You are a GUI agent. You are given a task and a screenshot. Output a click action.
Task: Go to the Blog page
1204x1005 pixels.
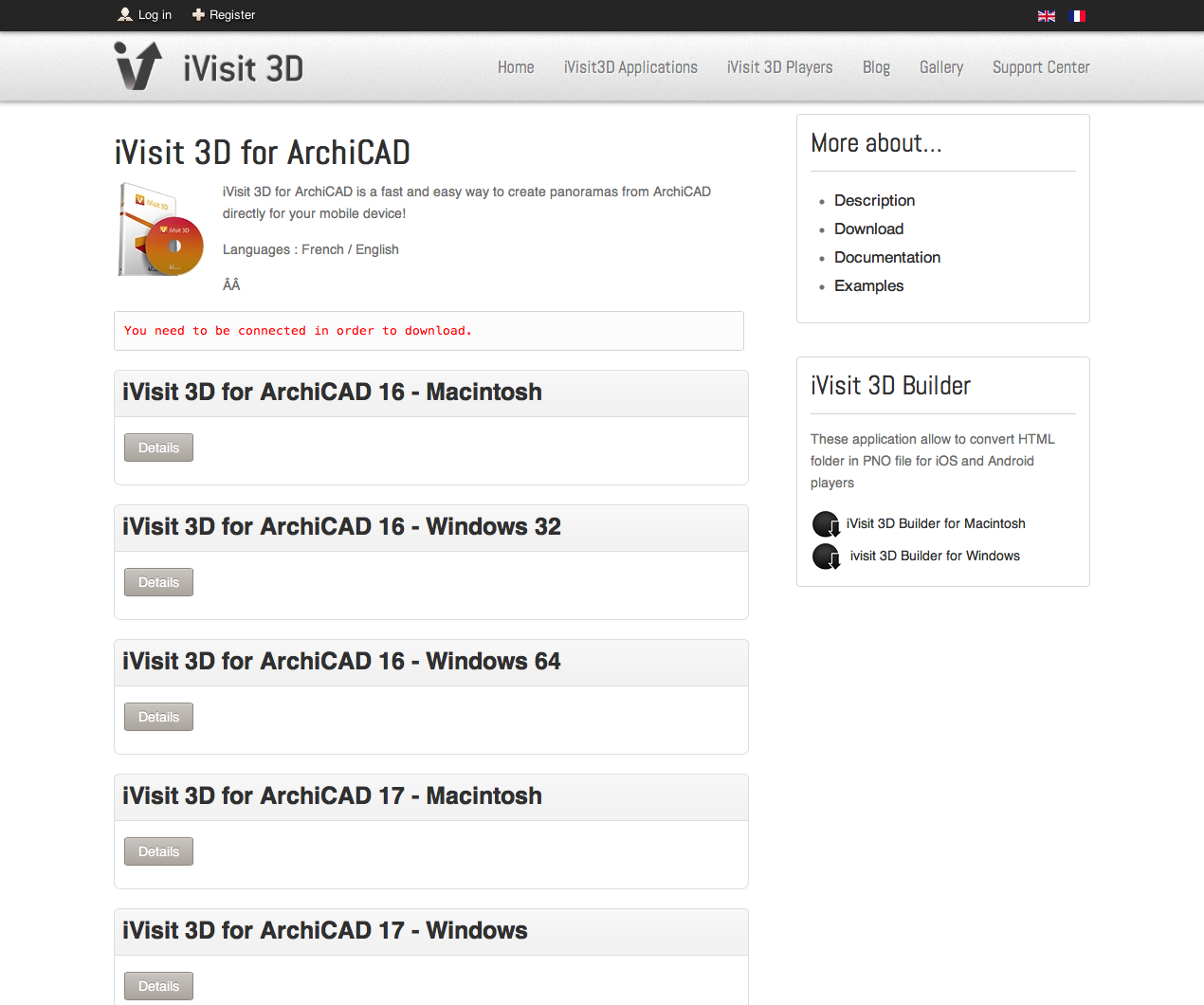(876, 67)
